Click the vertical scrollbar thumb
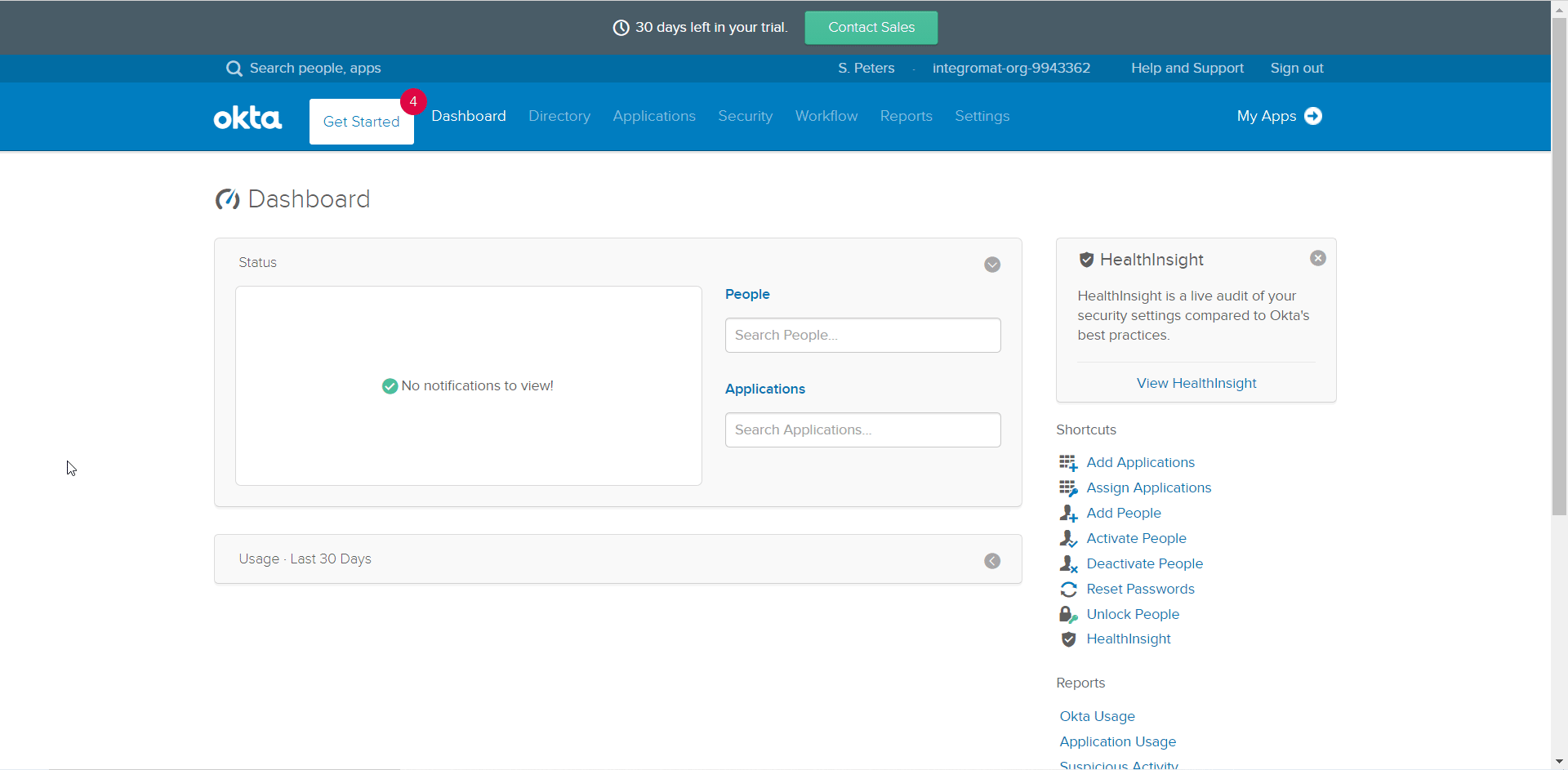The image size is (1568, 770). point(1560,265)
